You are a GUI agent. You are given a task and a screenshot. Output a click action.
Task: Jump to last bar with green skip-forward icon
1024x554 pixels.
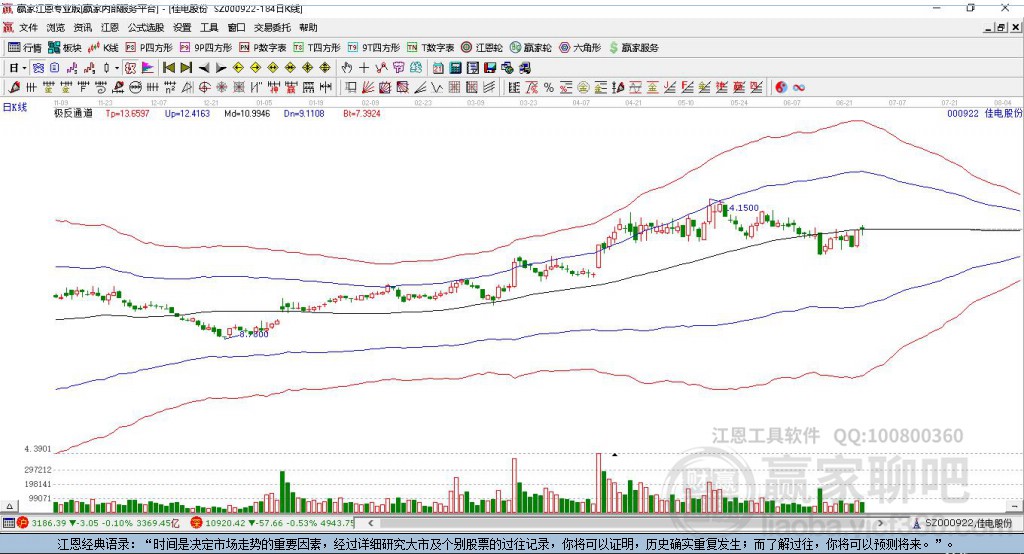point(186,68)
